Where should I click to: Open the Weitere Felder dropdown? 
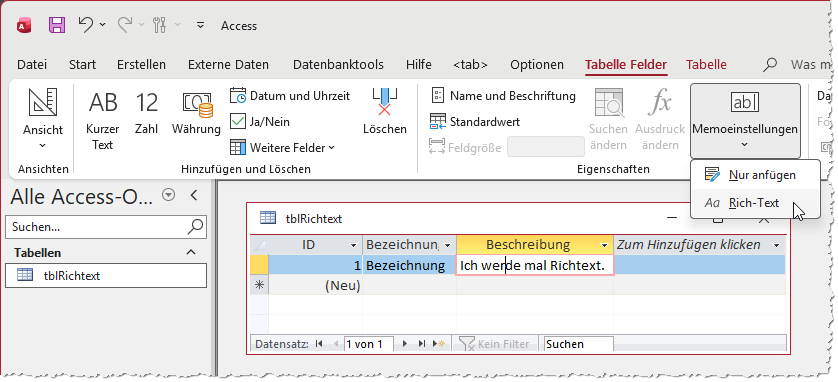pos(282,147)
